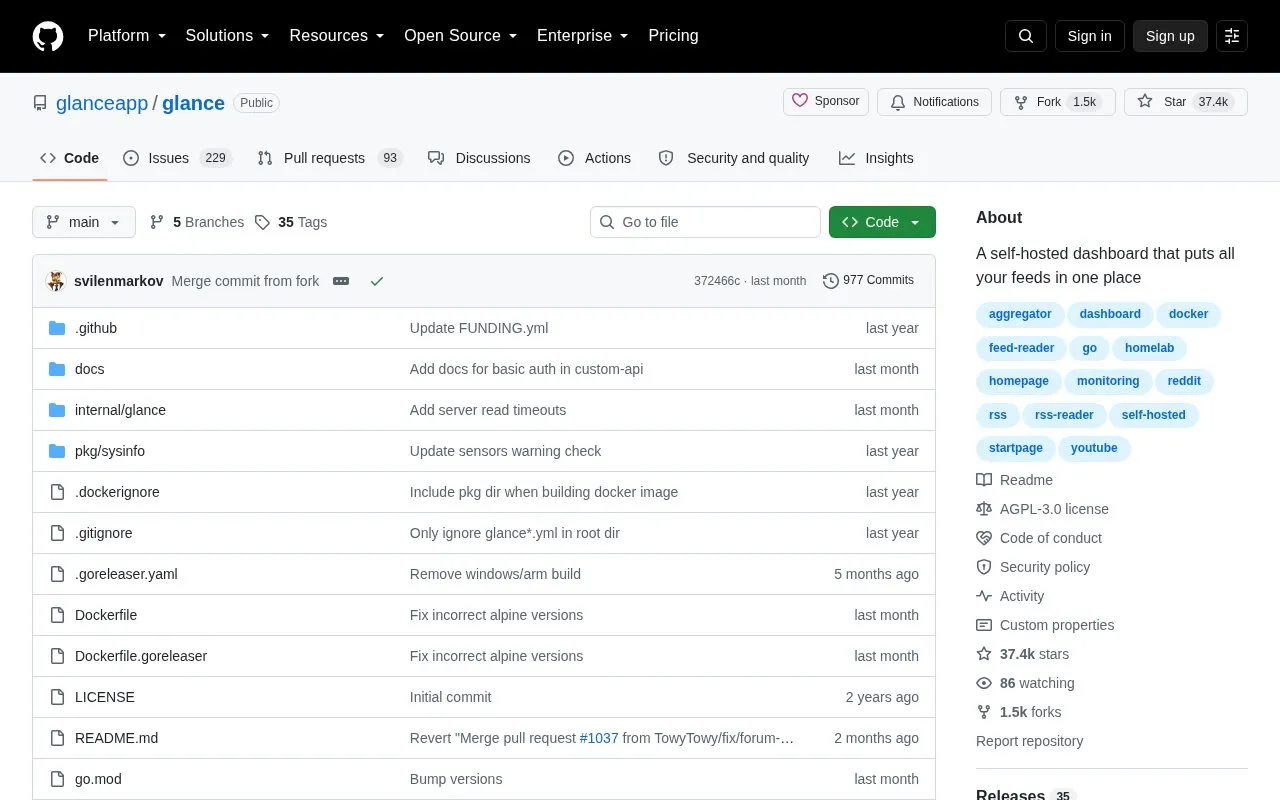The height and width of the screenshot is (800, 1280).
Task: Switch to the Discussions tab
Action: click(479, 158)
